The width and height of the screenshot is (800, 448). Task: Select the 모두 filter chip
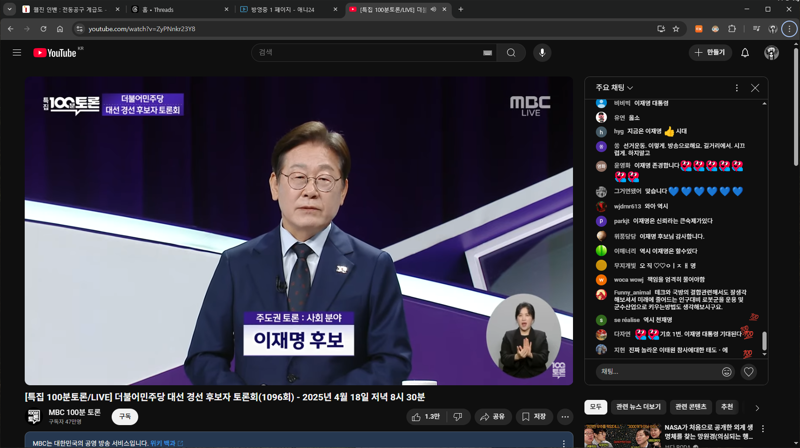click(x=595, y=407)
